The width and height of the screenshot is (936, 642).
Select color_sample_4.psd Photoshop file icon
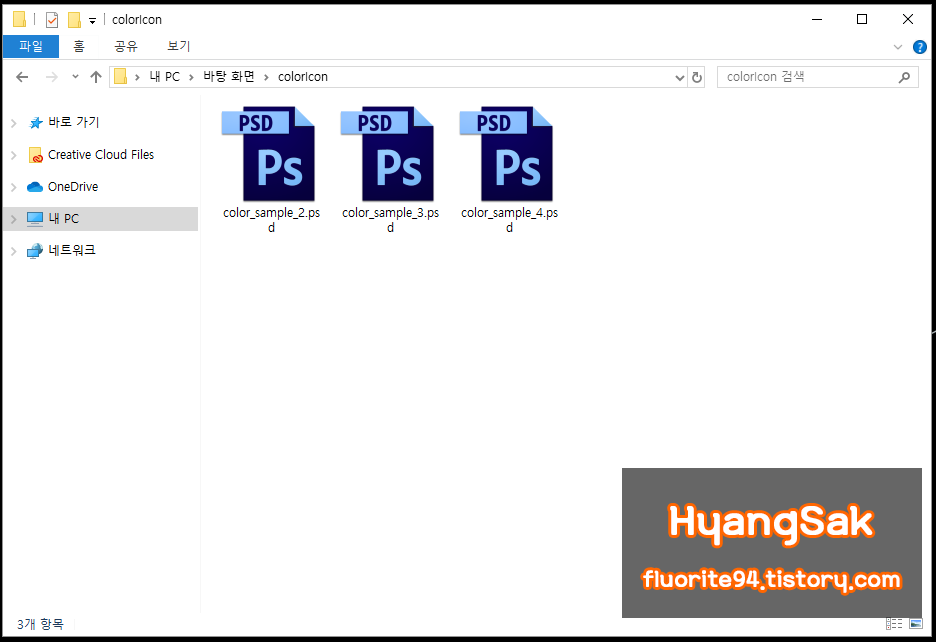(x=506, y=153)
